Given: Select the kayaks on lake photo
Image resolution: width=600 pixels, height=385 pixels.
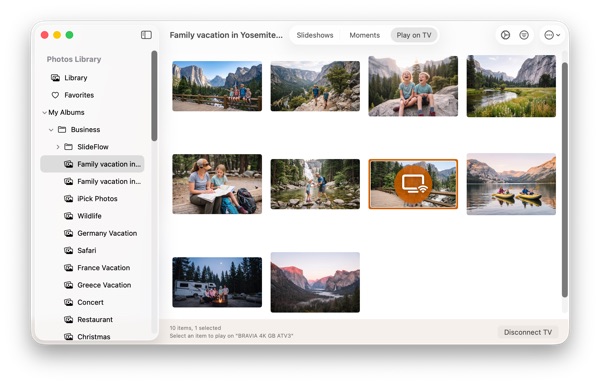Looking at the screenshot, I should 511,184.
